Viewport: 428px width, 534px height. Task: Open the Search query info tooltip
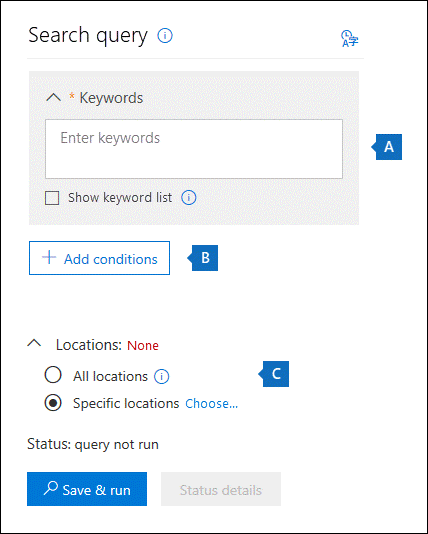click(165, 35)
